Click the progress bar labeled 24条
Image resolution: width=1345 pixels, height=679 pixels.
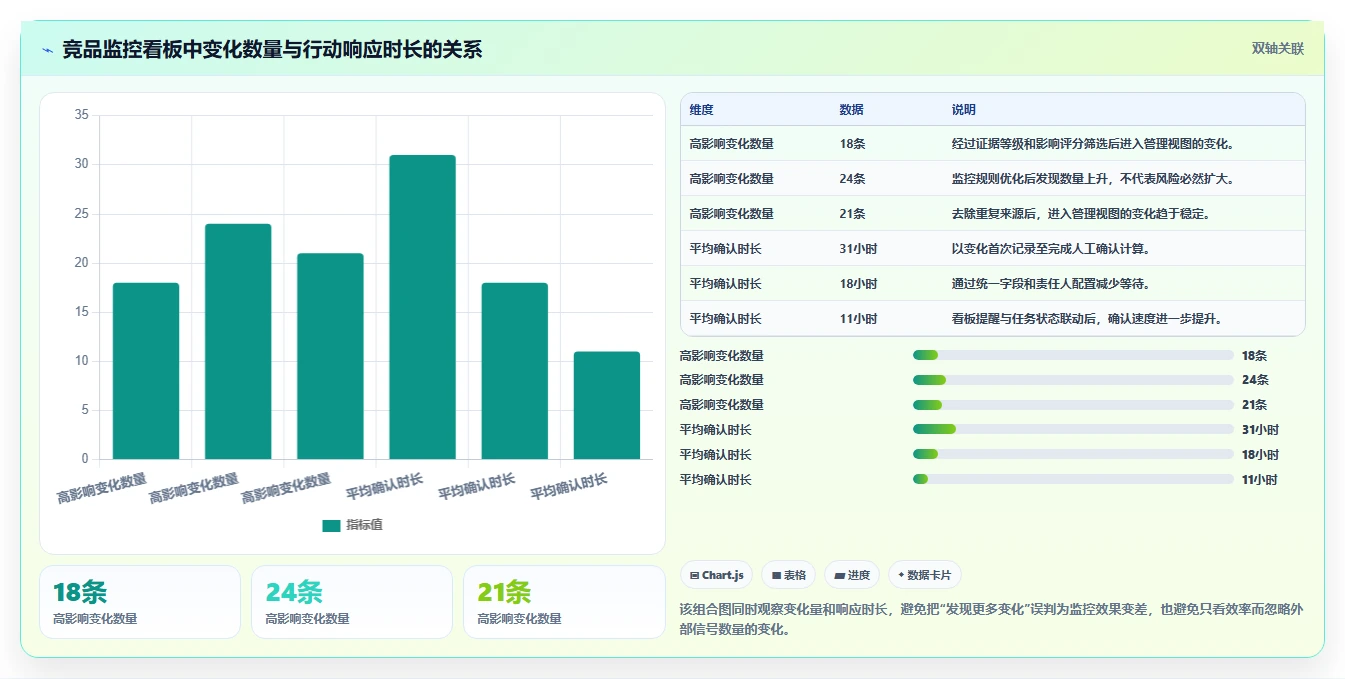(x=1073, y=380)
